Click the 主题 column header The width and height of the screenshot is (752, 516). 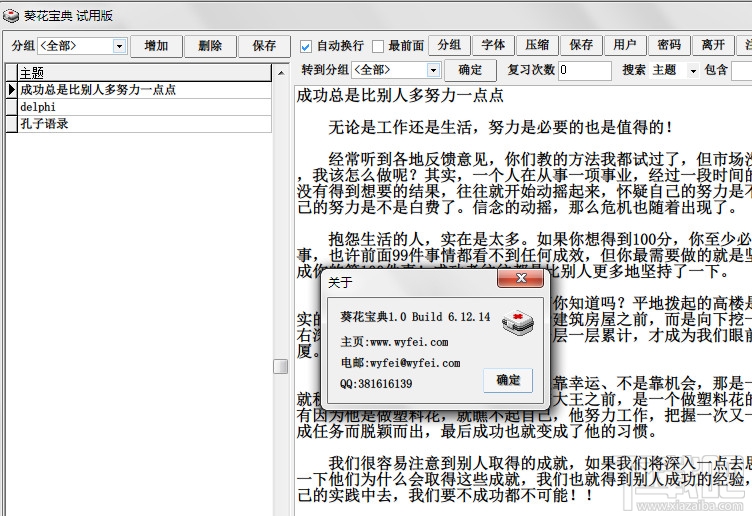click(x=144, y=73)
